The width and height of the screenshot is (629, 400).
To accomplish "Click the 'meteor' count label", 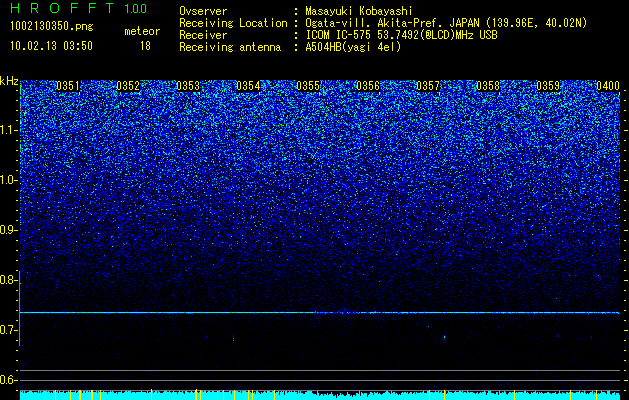I will pyautogui.click(x=142, y=31).
